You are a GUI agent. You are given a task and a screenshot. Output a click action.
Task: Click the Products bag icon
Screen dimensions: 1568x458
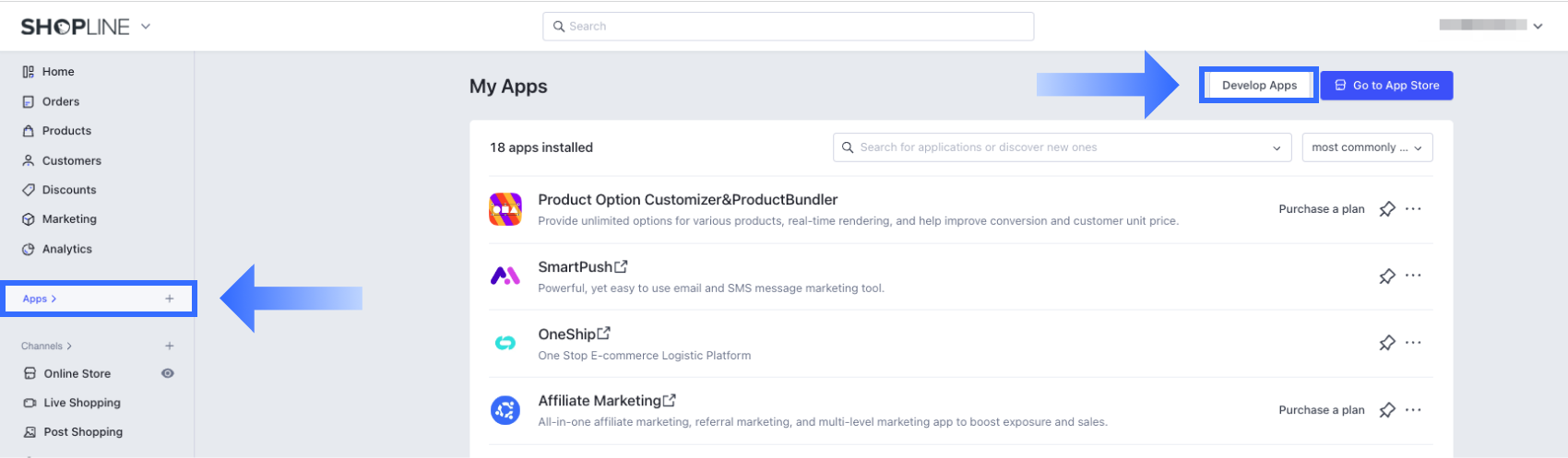[x=29, y=131]
